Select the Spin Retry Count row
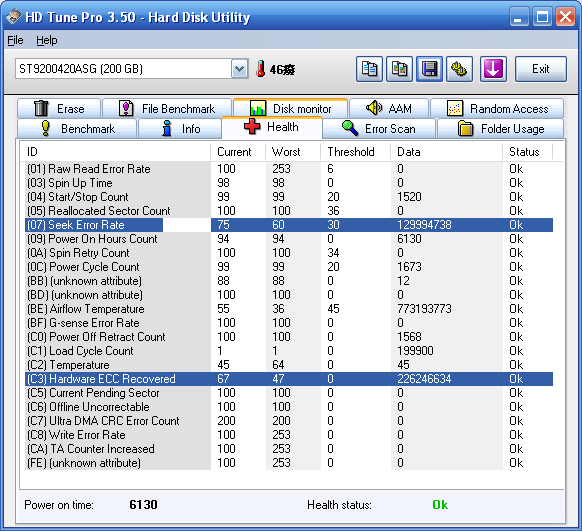The image size is (582, 531). coord(289,253)
